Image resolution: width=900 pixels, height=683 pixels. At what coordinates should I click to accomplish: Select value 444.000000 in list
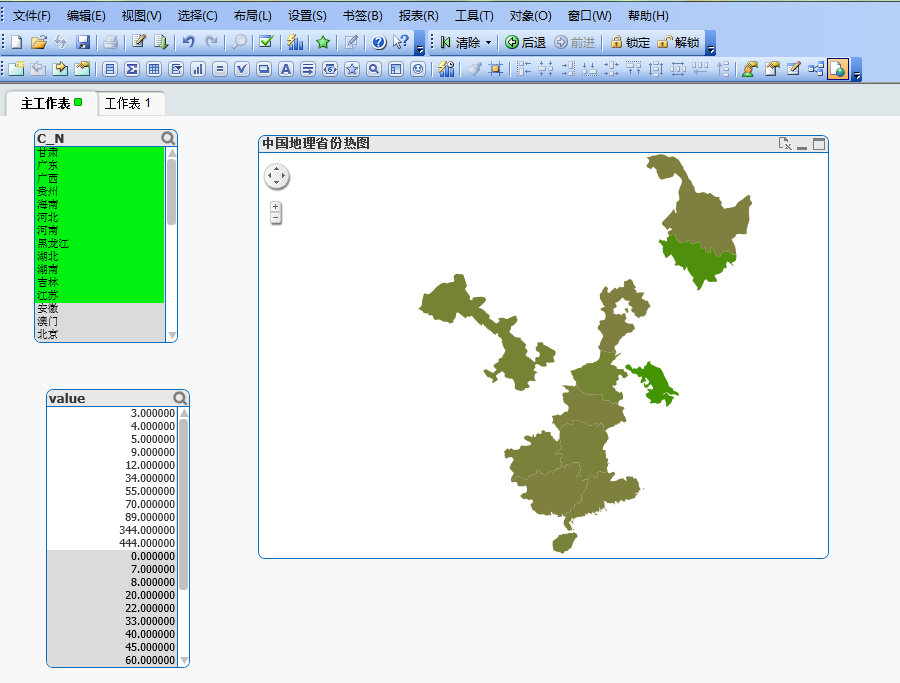tap(112, 543)
